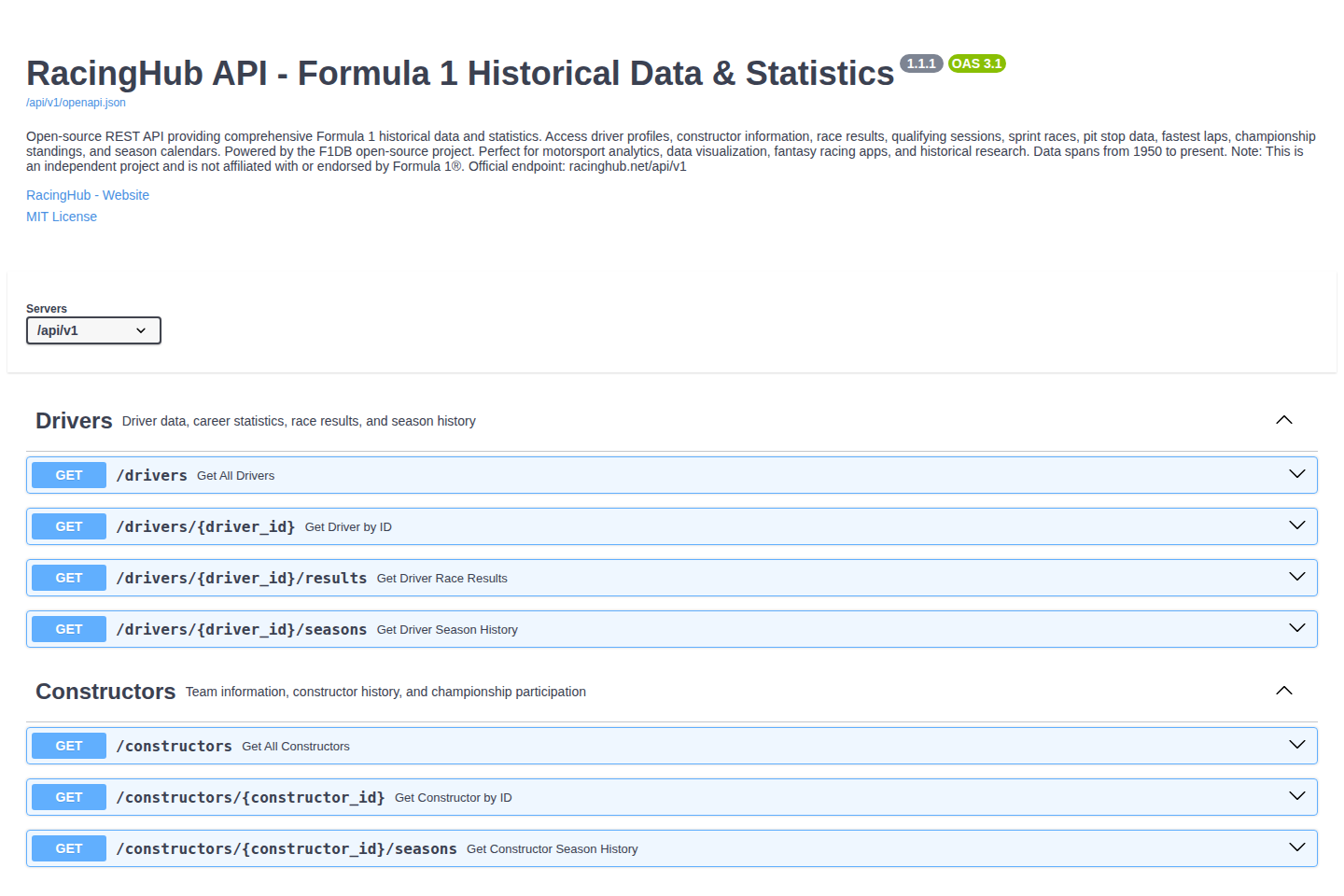1344x896 pixels.
Task: Click the Get Driver Season History summary
Action: coord(447,630)
